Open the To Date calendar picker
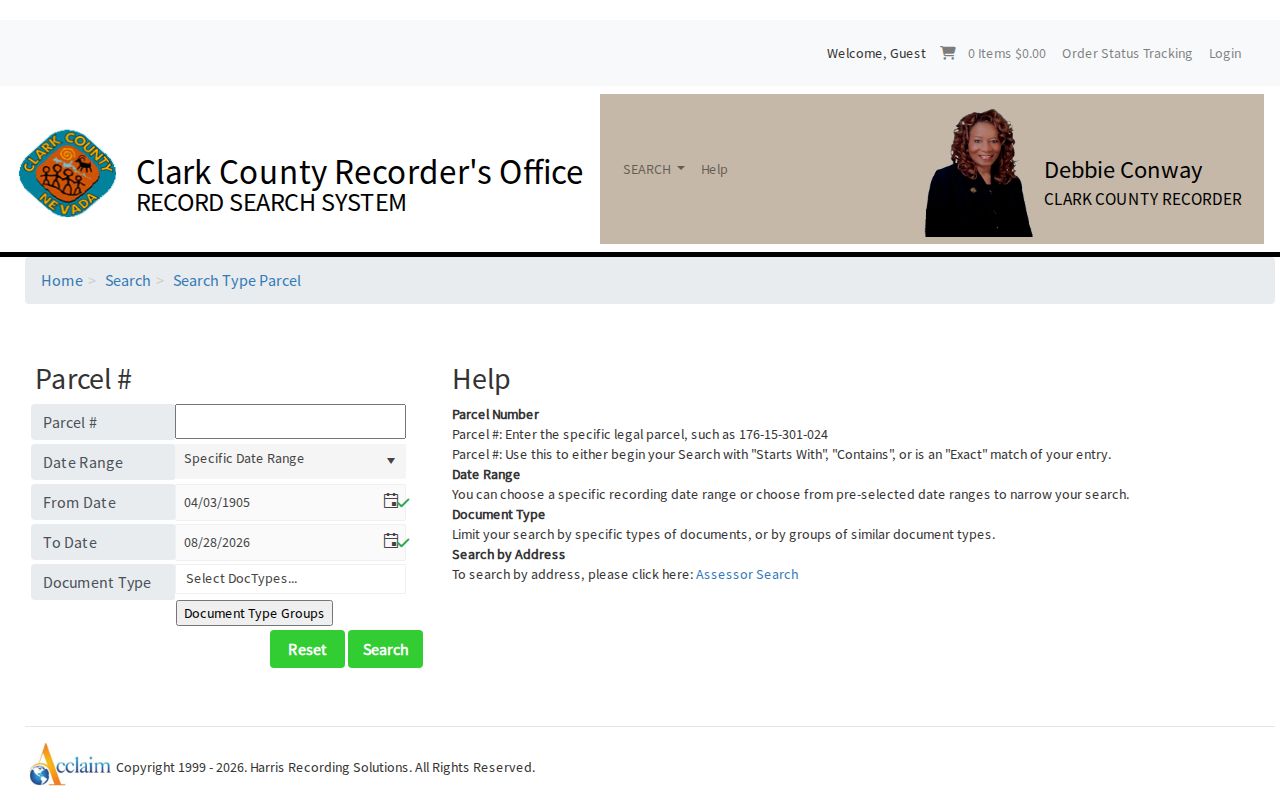The width and height of the screenshot is (1280, 800). pos(391,541)
